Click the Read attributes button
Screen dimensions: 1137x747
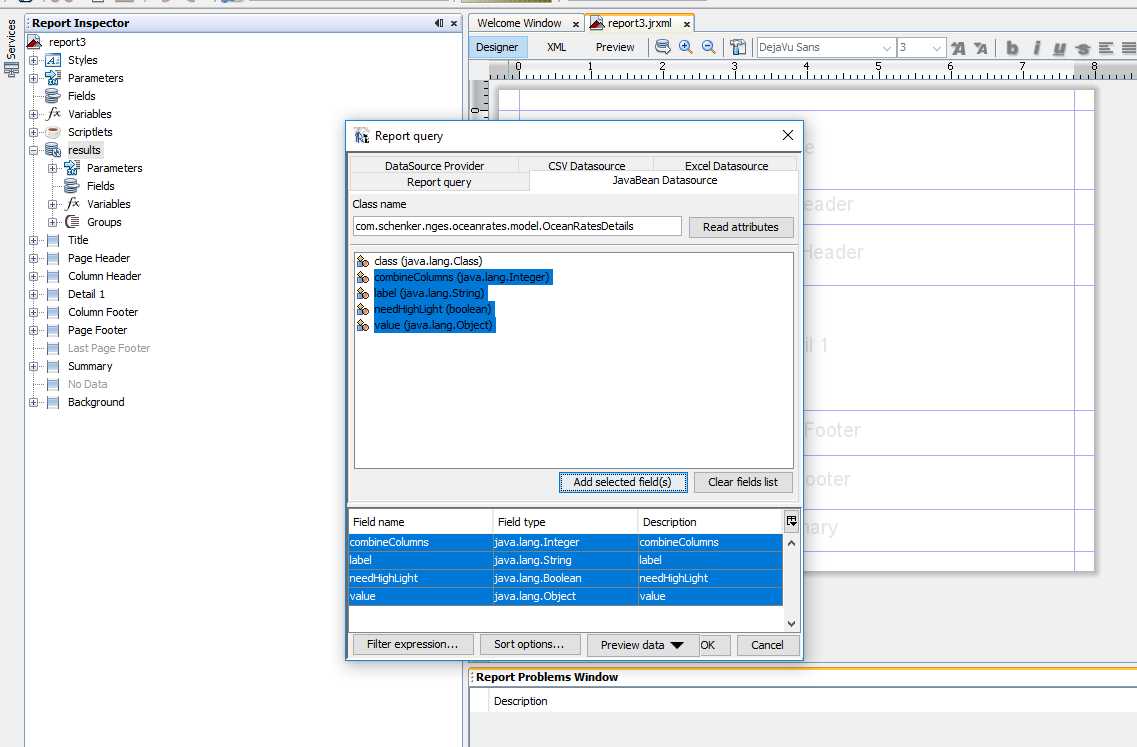coord(740,227)
